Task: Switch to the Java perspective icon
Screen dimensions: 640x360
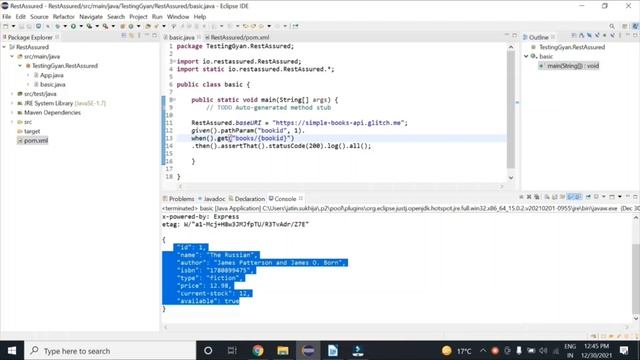Action: point(635,26)
